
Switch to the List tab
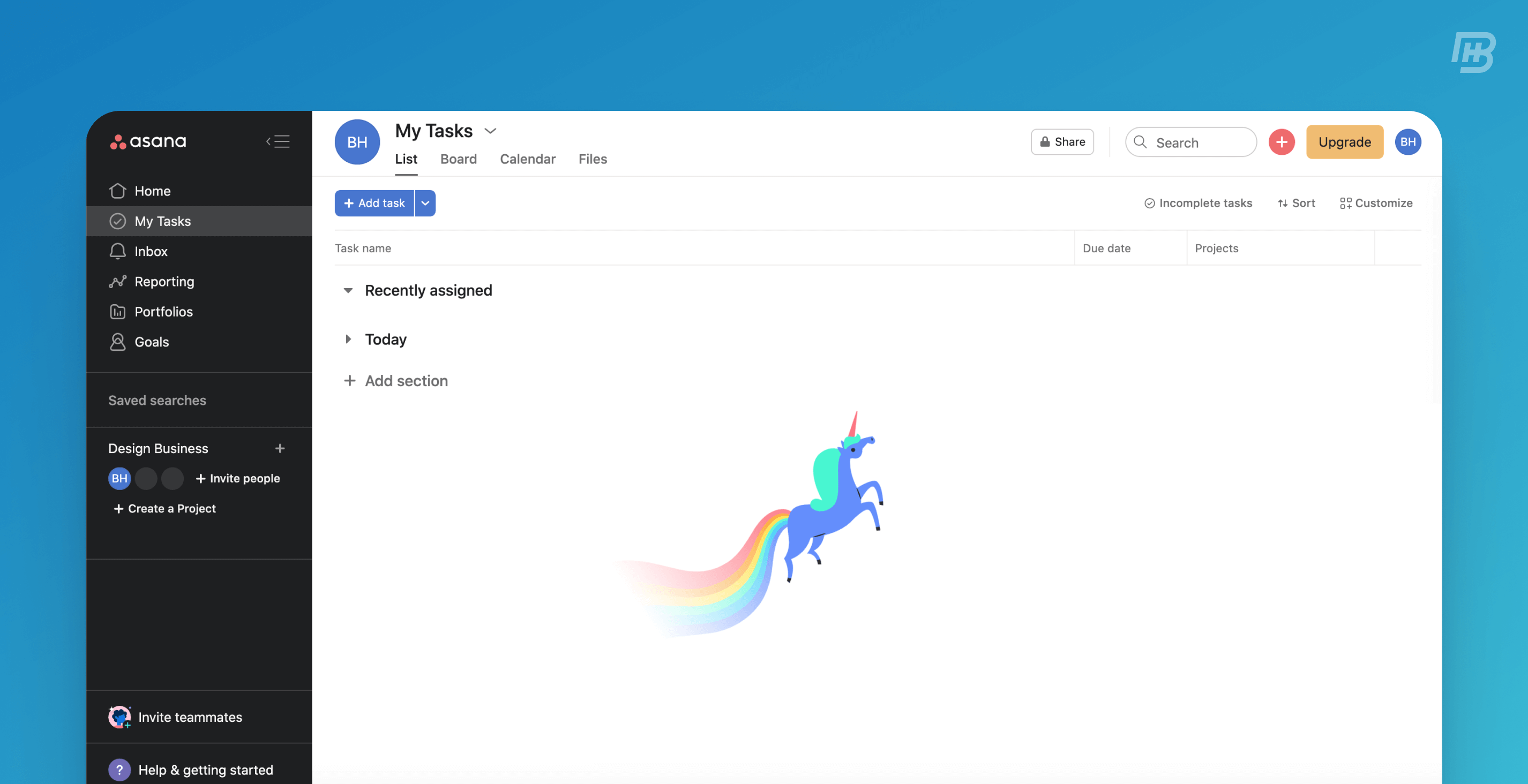(x=406, y=159)
